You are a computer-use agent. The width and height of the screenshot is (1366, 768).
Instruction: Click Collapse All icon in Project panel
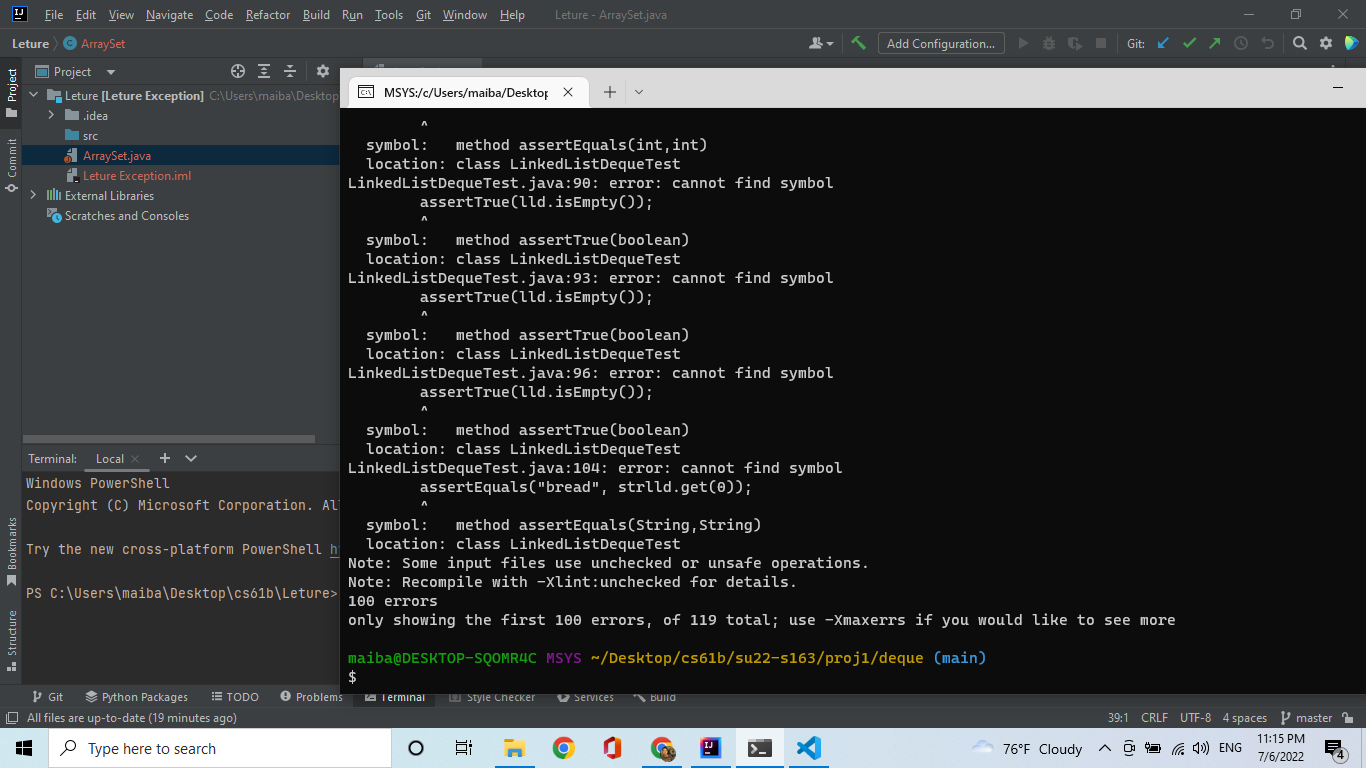(290, 71)
